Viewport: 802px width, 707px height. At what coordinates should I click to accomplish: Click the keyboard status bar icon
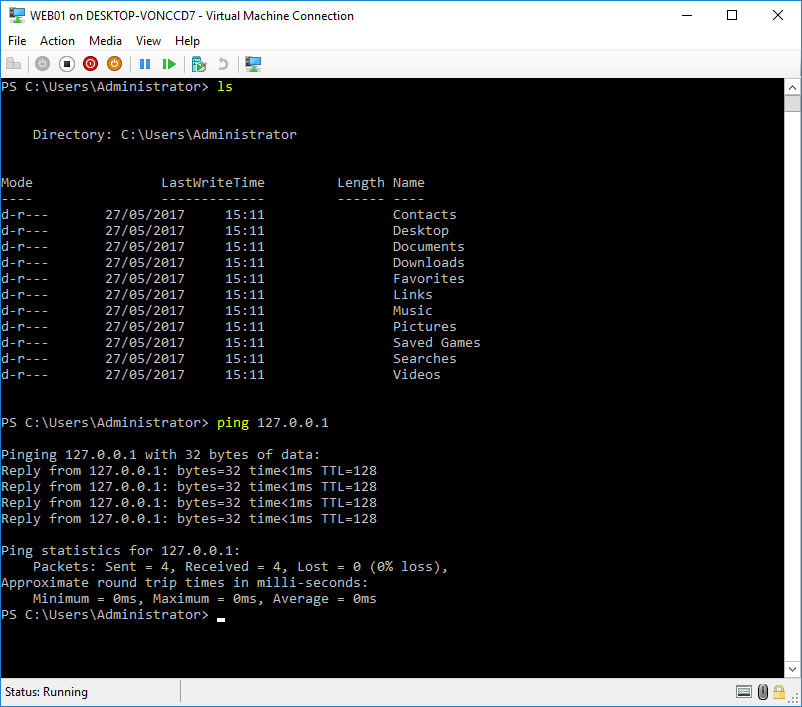pyautogui.click(x=744, y=691)
